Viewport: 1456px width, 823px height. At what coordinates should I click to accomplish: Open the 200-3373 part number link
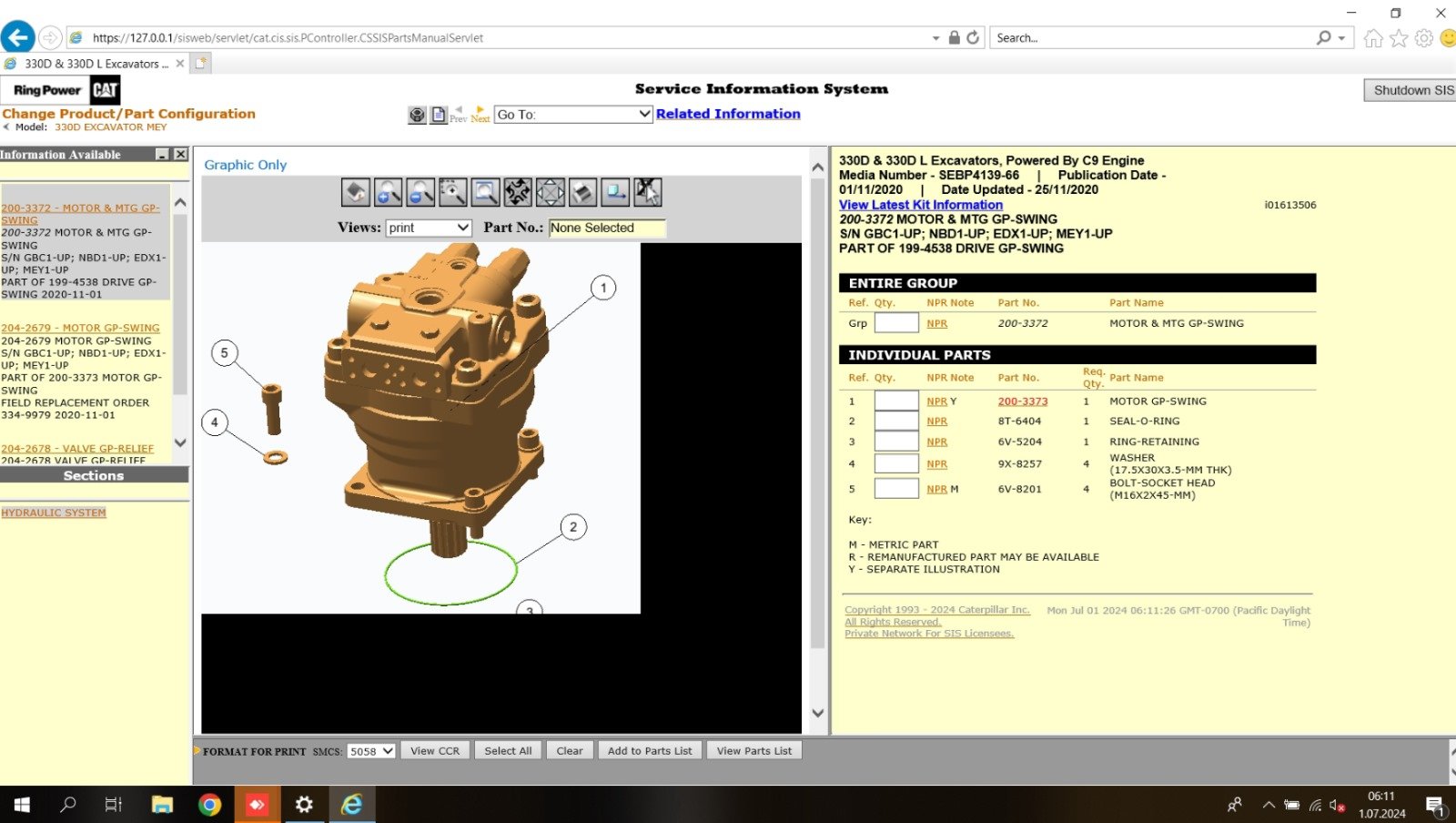[1023, 401]
